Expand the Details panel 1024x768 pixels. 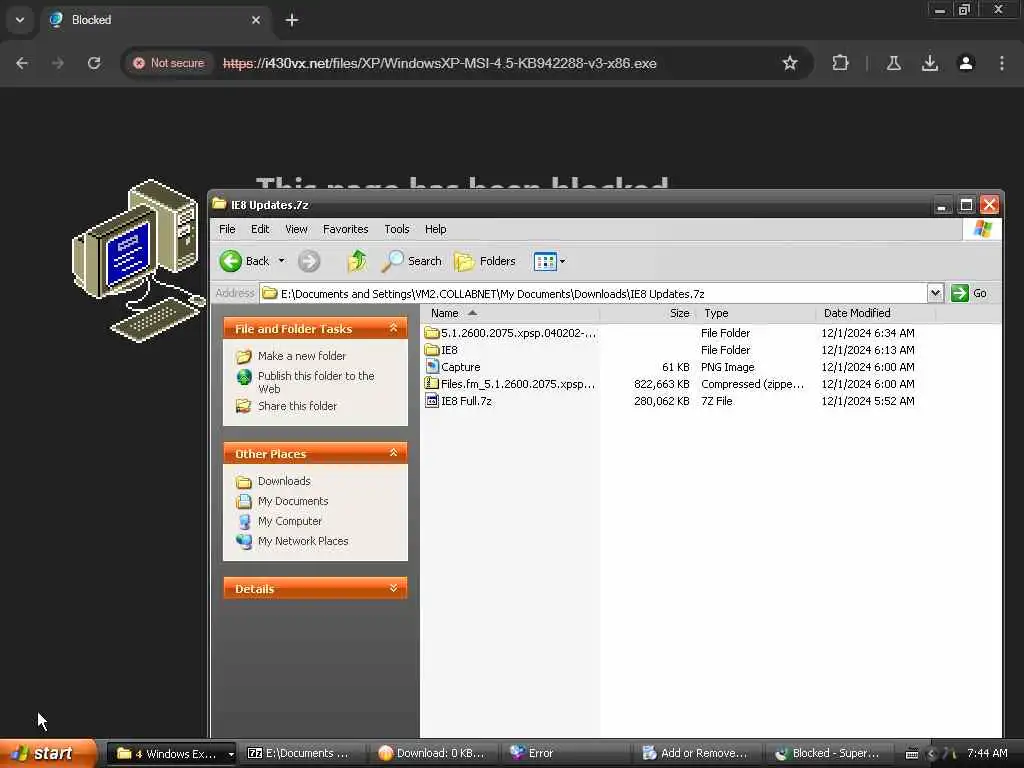(x=393, y=588)
